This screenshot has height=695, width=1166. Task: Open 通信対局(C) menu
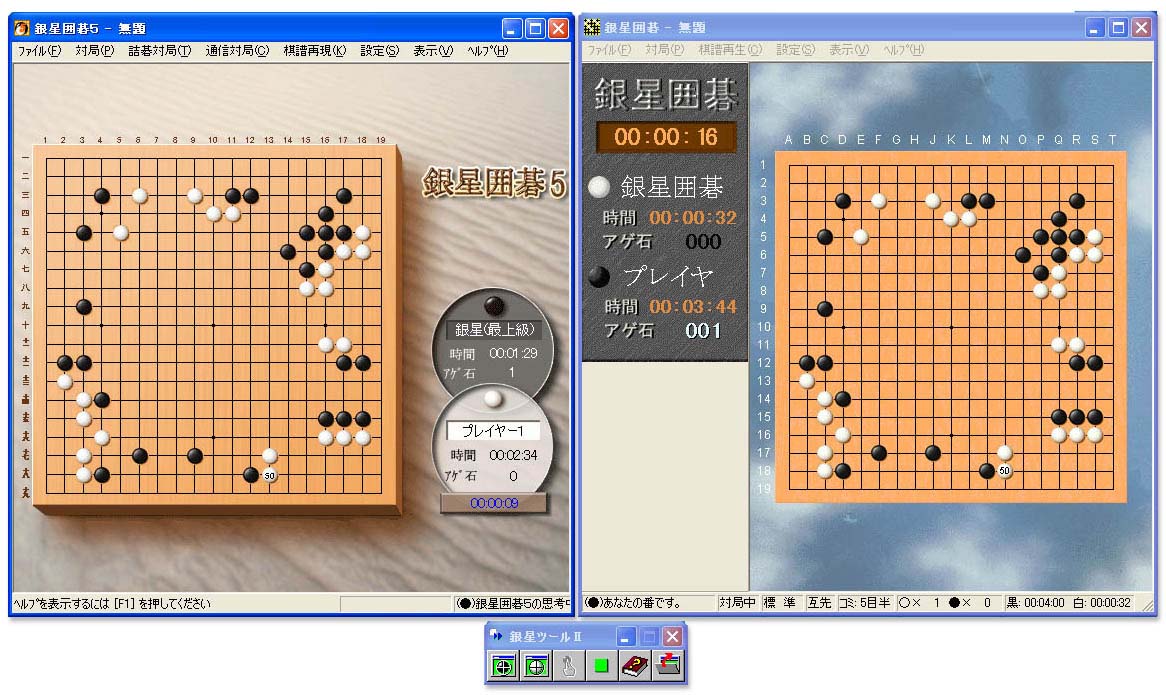click(x=237, y=51)
